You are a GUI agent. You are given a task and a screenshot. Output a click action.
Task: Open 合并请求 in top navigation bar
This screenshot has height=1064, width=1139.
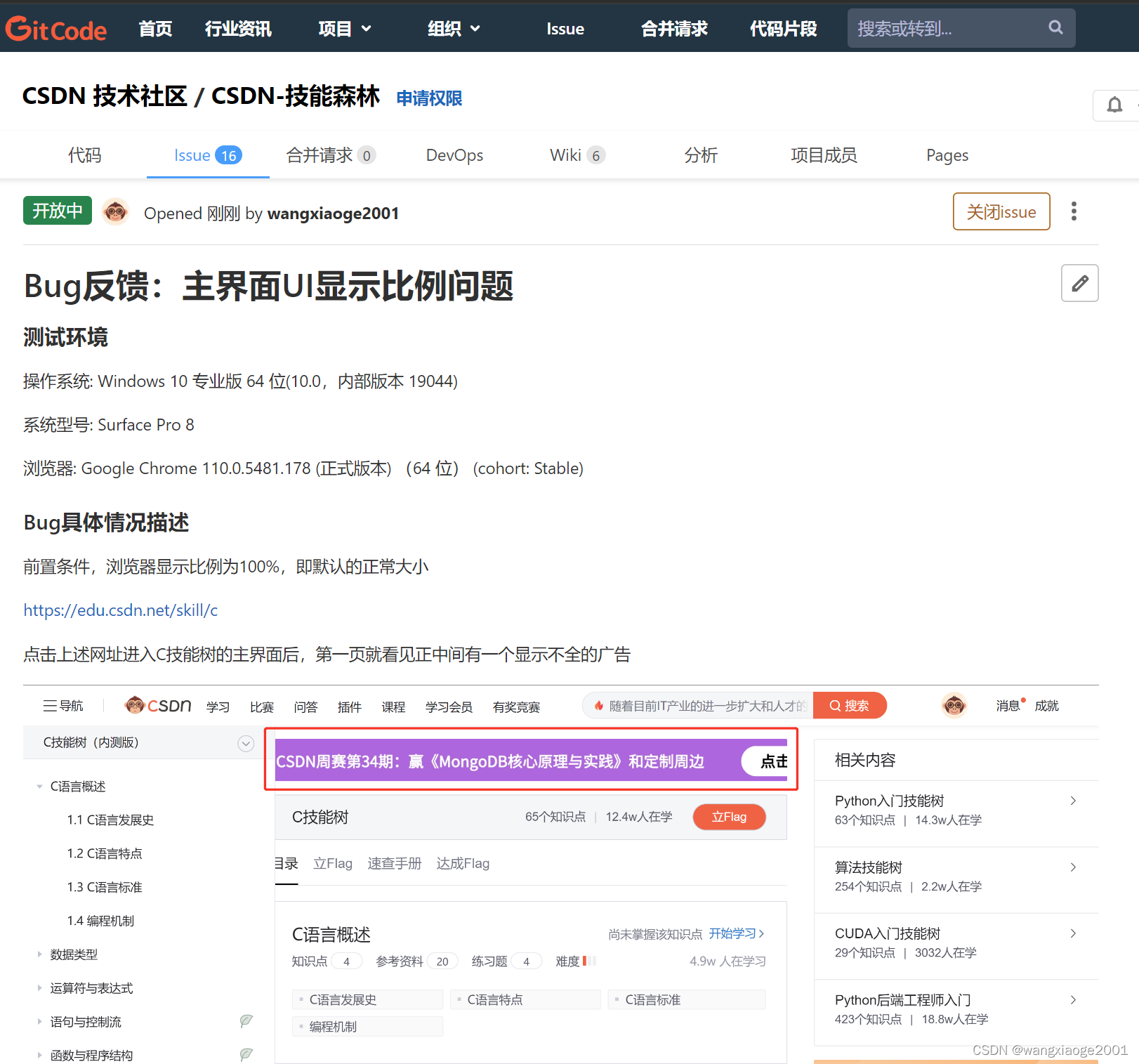tap(674, 29)
